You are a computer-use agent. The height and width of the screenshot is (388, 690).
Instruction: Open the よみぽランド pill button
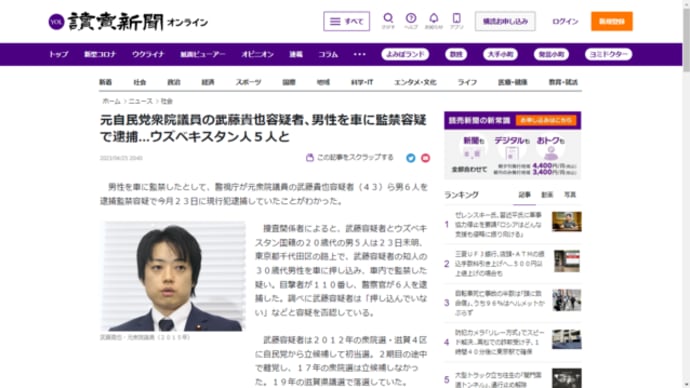(x=405, y=54)
